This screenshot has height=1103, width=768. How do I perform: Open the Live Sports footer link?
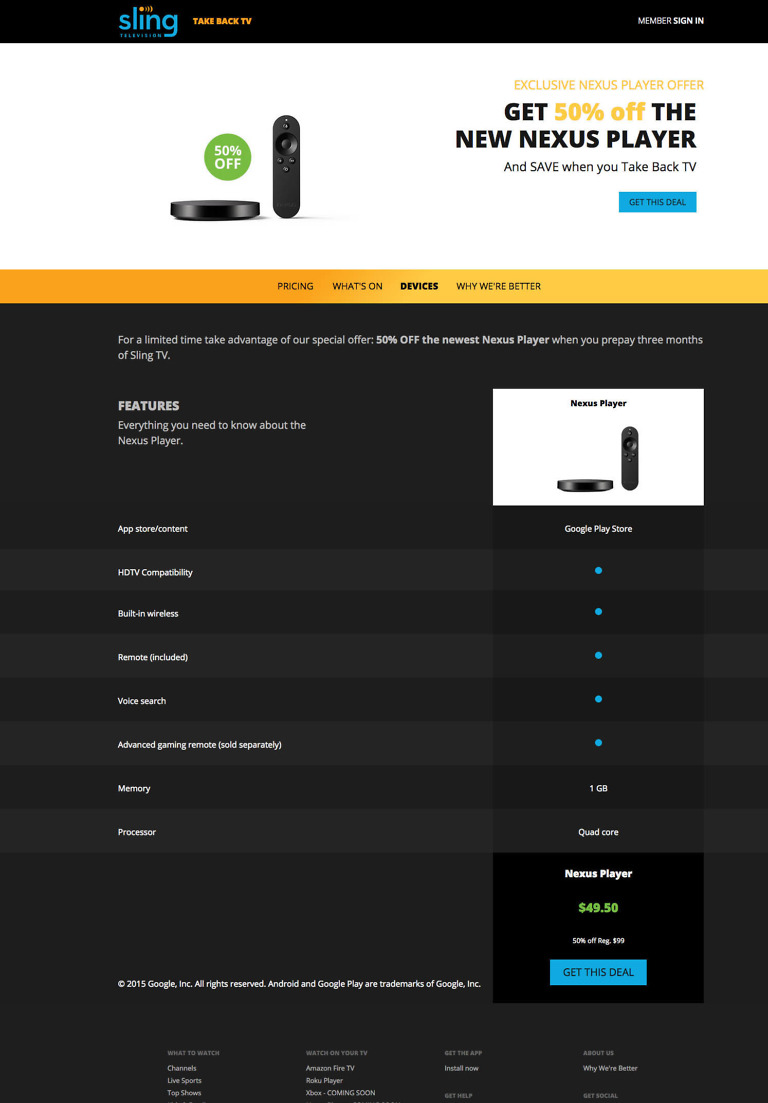184,1080
